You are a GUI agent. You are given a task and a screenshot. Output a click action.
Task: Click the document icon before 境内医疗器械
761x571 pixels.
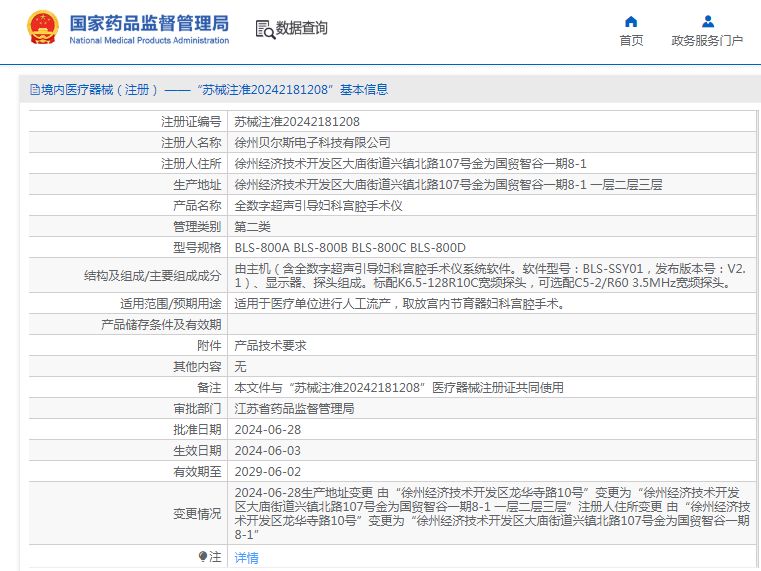coord(34,90)
